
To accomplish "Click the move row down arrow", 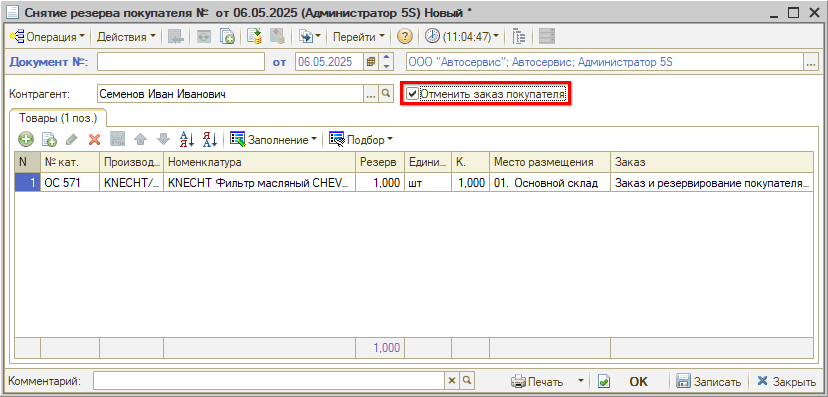I will click(x=163, y=139).
